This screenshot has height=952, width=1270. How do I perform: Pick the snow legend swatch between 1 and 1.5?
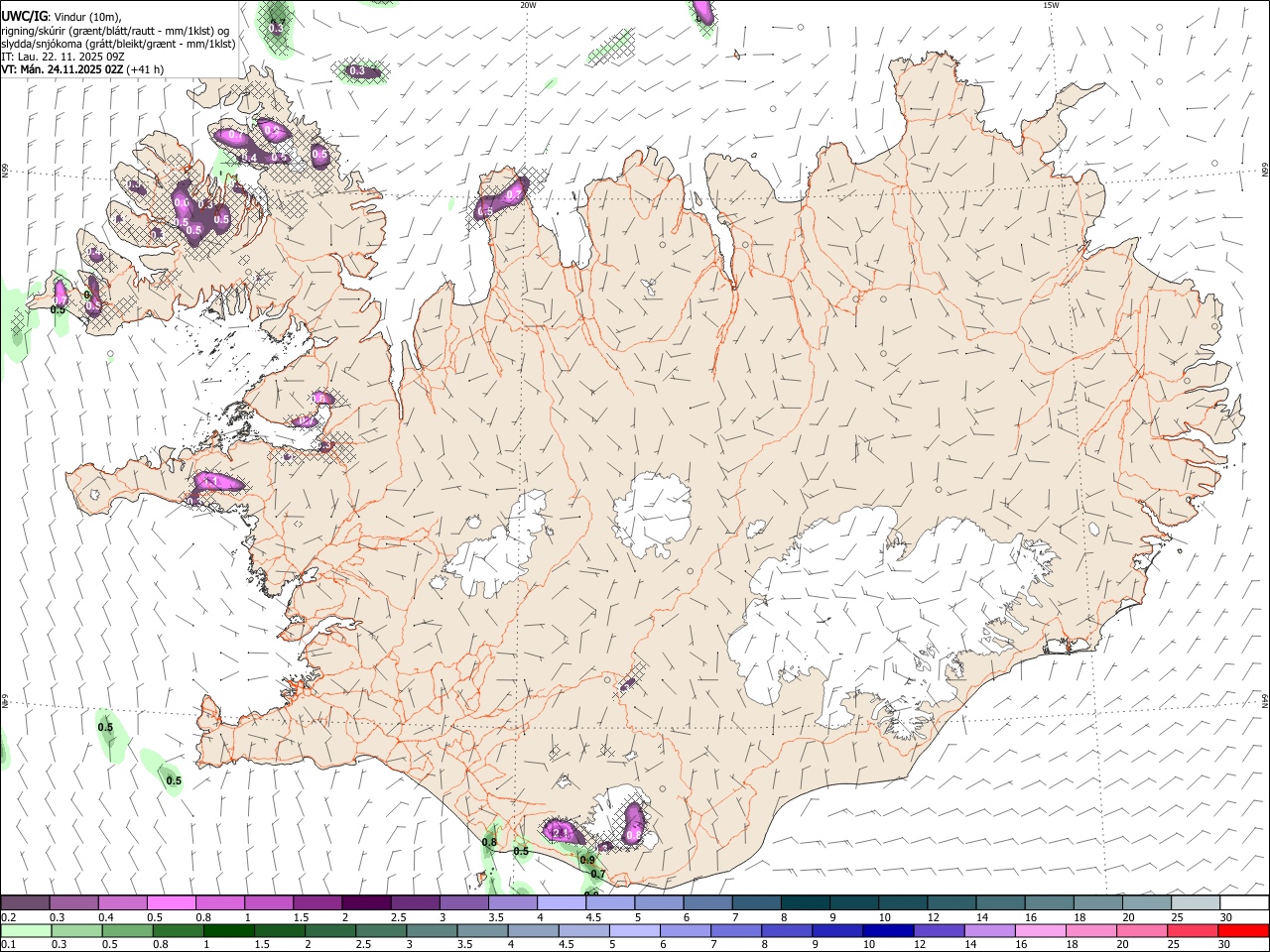pyautogui.click(x=269, y=902)
